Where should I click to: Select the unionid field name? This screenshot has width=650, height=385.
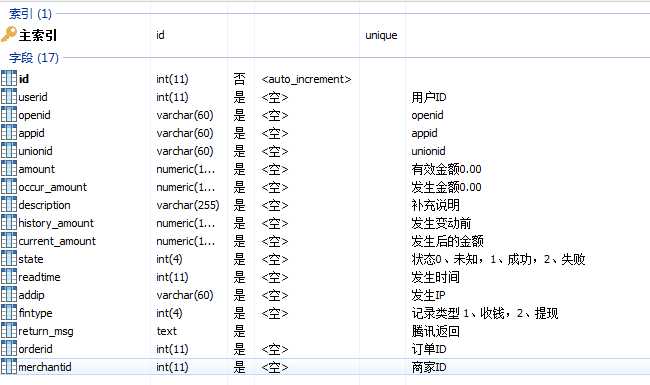[35, 151]
